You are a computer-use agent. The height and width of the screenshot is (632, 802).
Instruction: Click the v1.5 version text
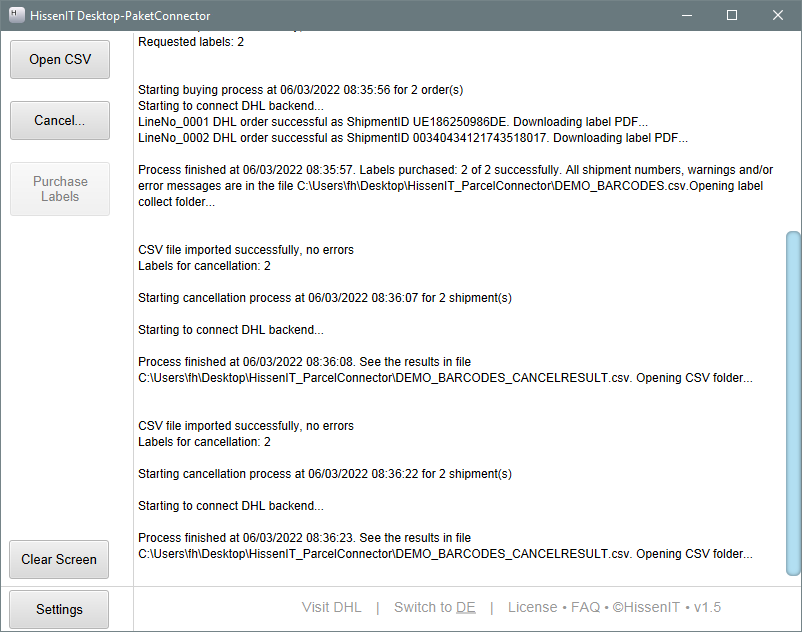[x=707, y=607]
